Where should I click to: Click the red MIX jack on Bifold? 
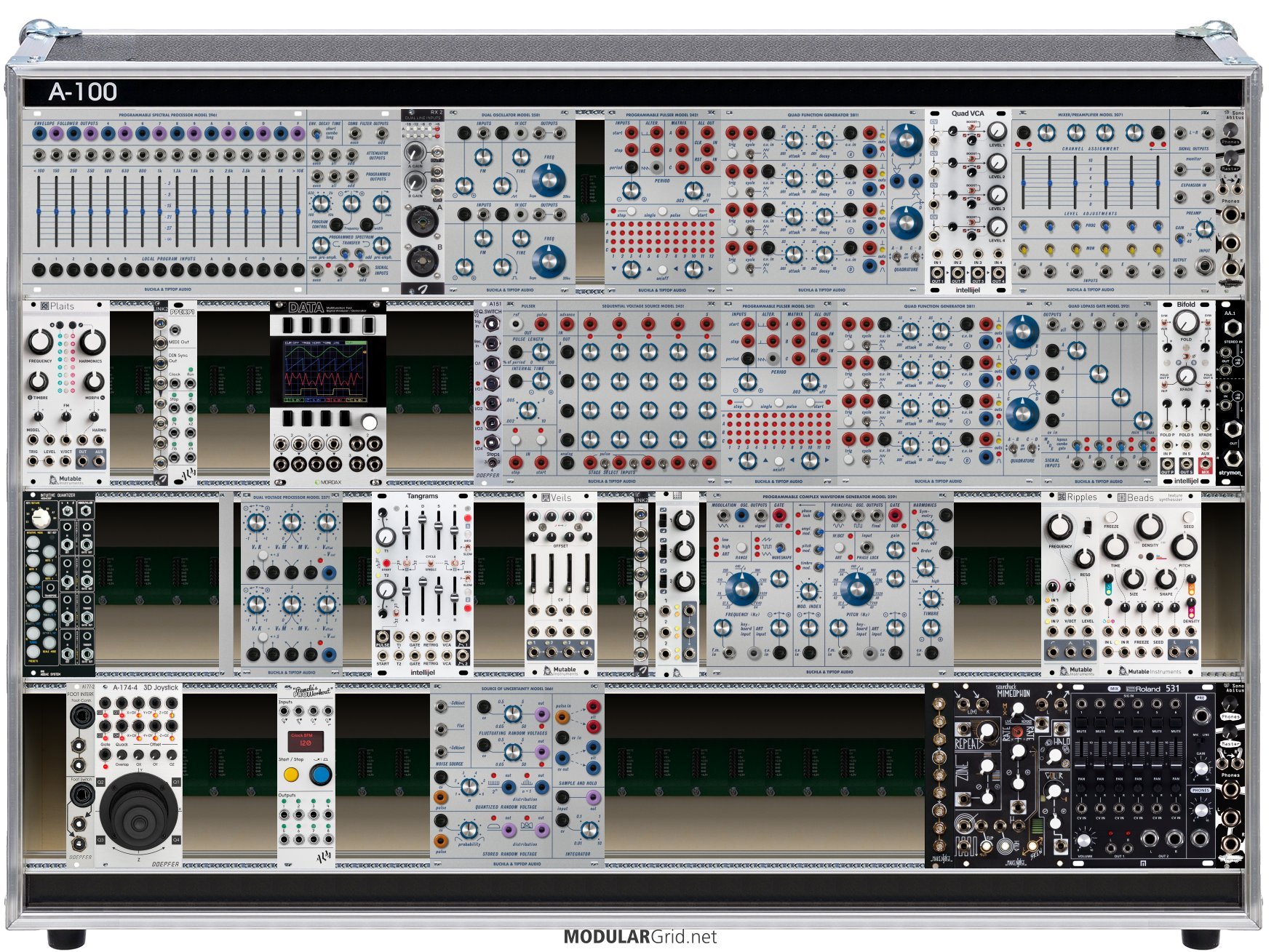click(1206, 463)
